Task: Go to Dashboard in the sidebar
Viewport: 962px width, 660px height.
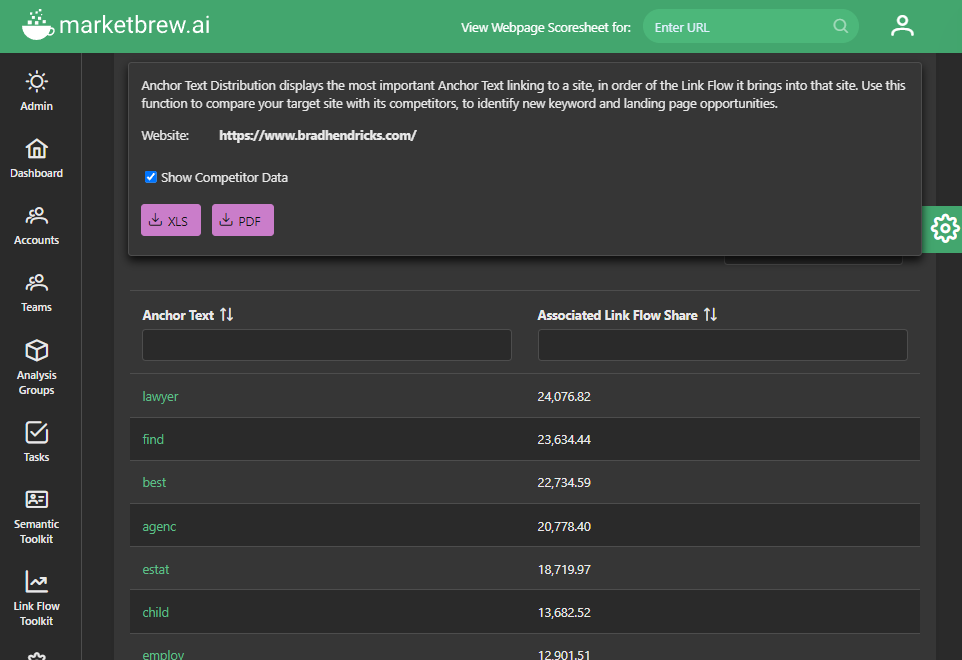Action: (37, 158)
